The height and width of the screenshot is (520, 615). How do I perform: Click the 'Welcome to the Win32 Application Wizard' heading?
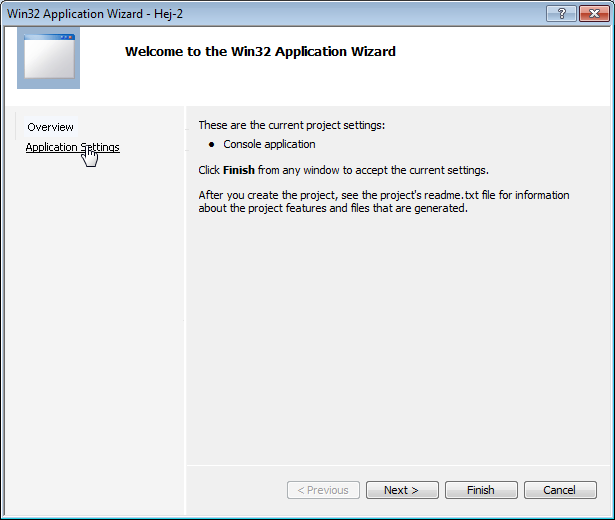click(x=260, y=51)
